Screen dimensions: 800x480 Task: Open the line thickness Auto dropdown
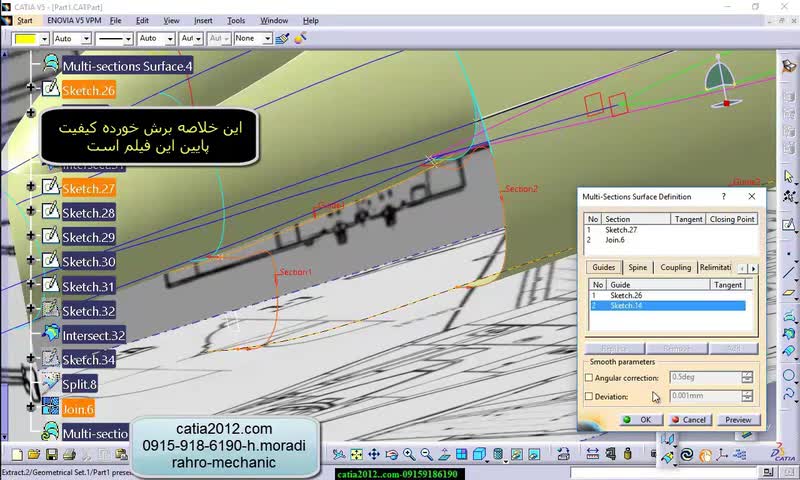coord(170,38)
